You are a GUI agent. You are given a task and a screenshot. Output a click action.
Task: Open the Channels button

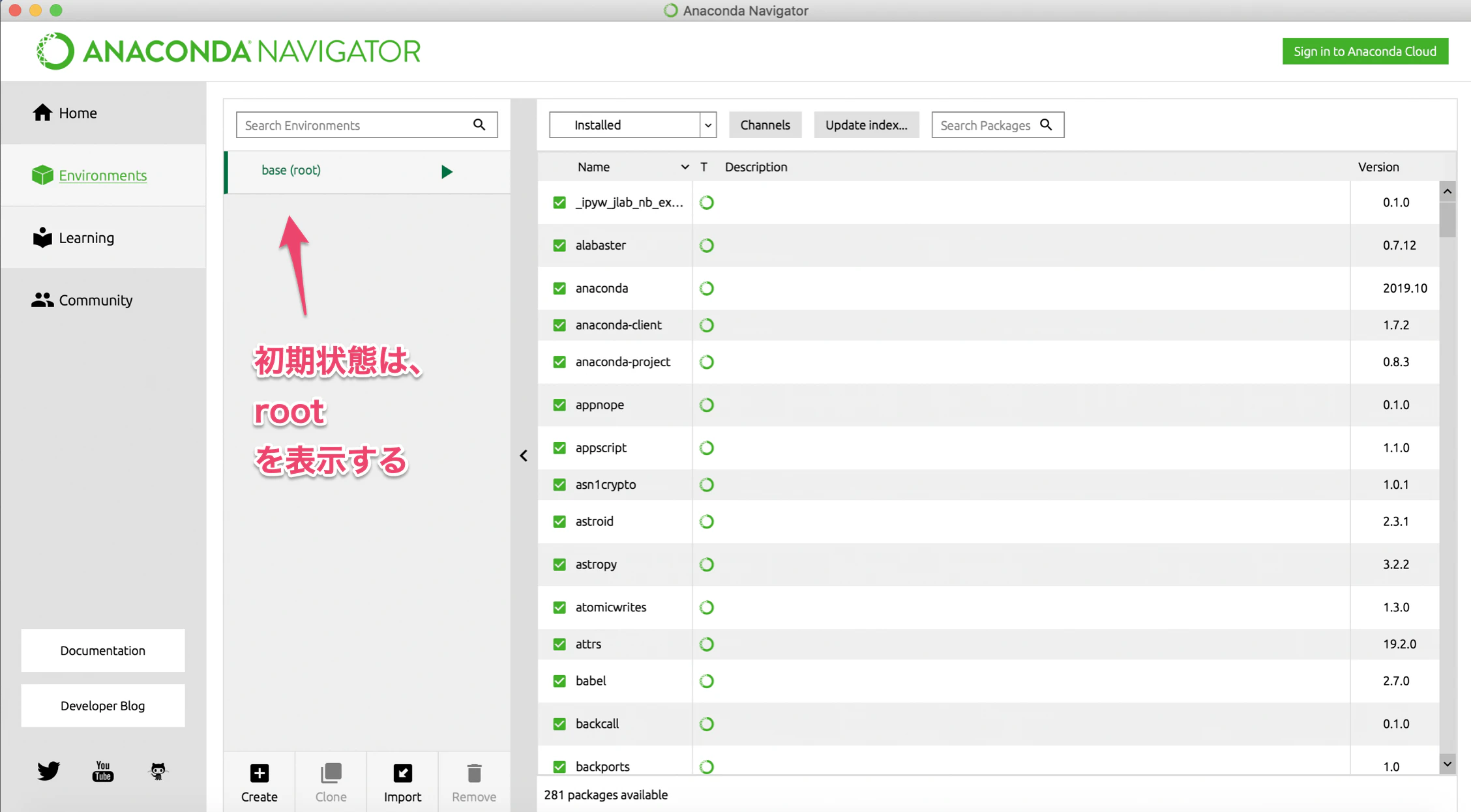coord(765,124)
